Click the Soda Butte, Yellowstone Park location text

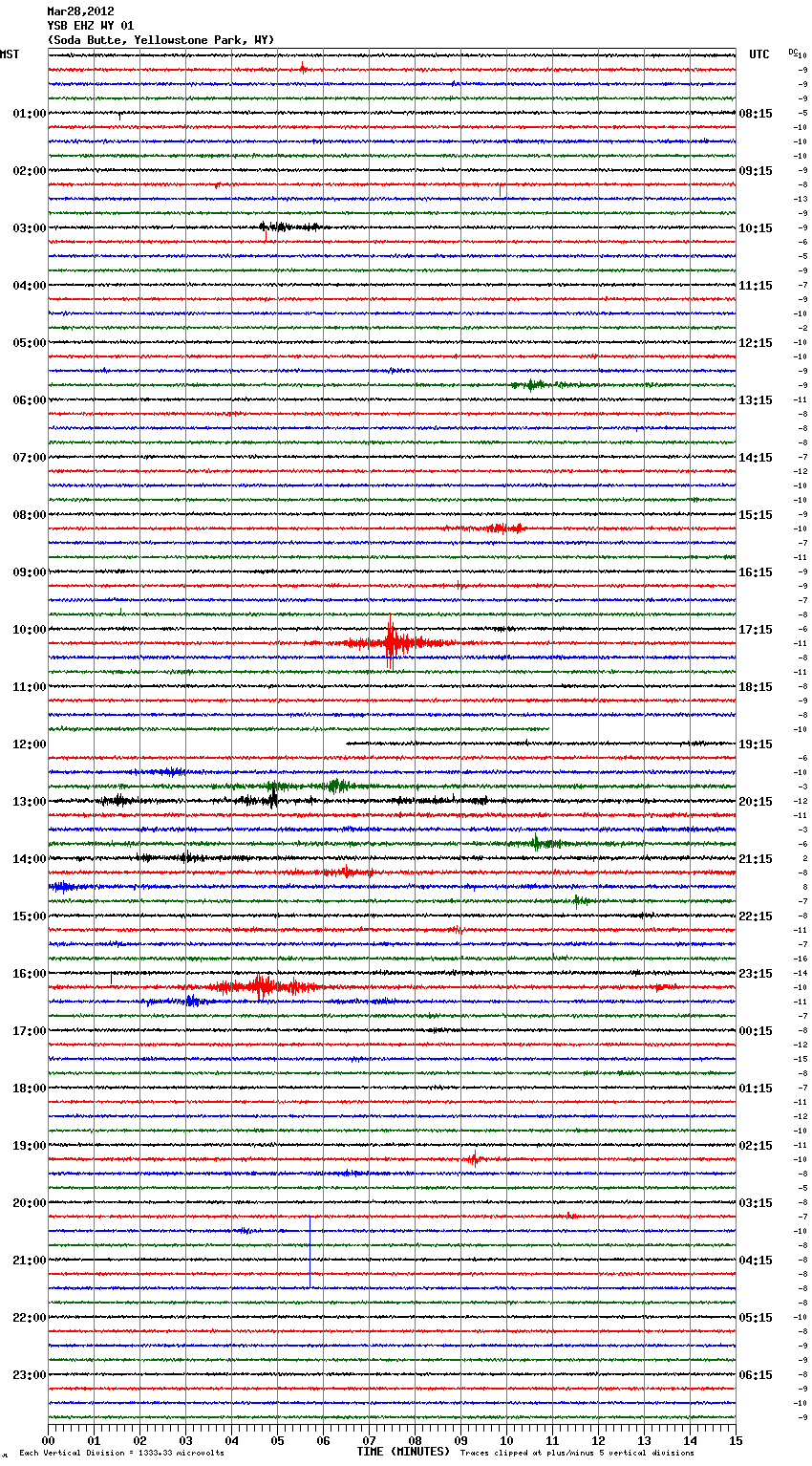pyautogui.click(x=160, y=40)
